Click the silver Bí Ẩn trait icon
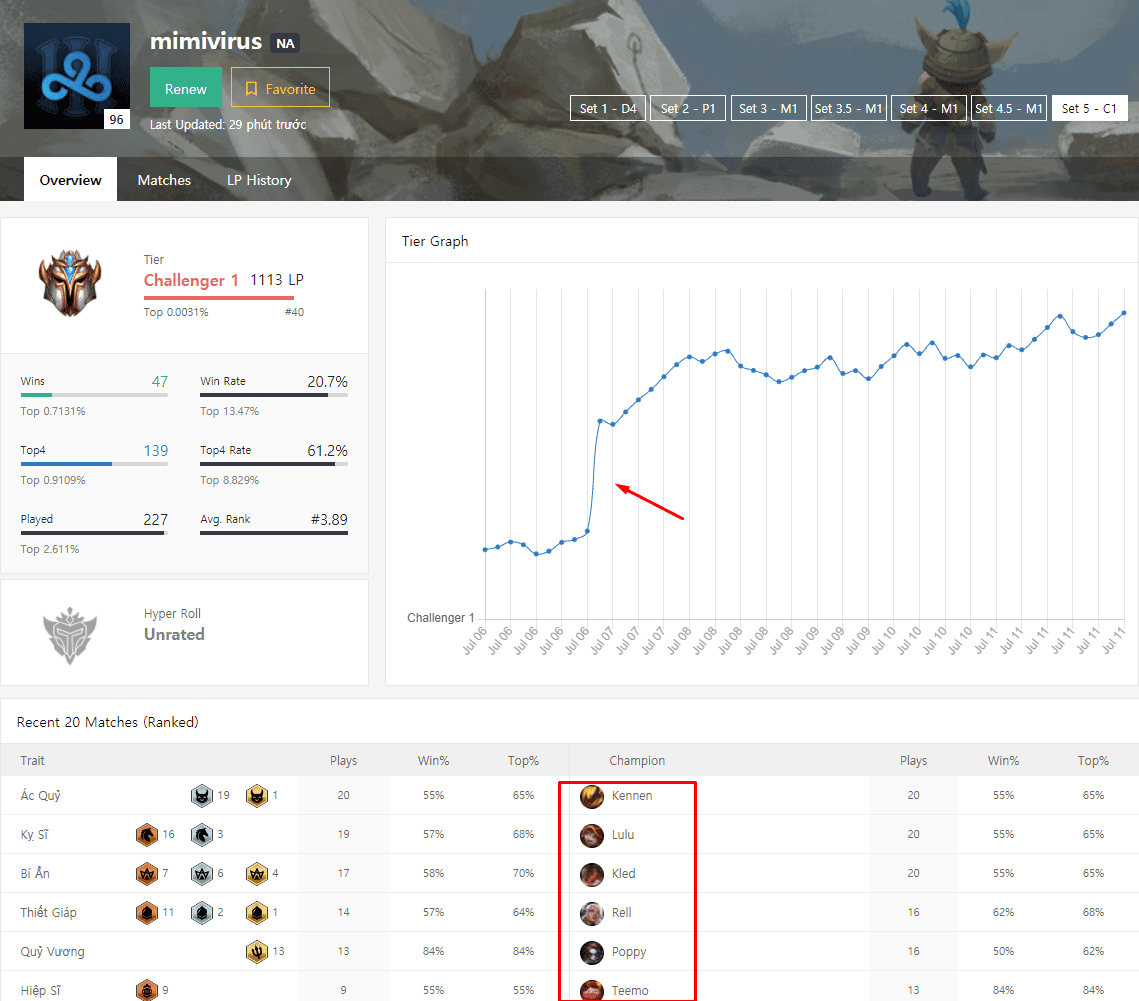 202,874
